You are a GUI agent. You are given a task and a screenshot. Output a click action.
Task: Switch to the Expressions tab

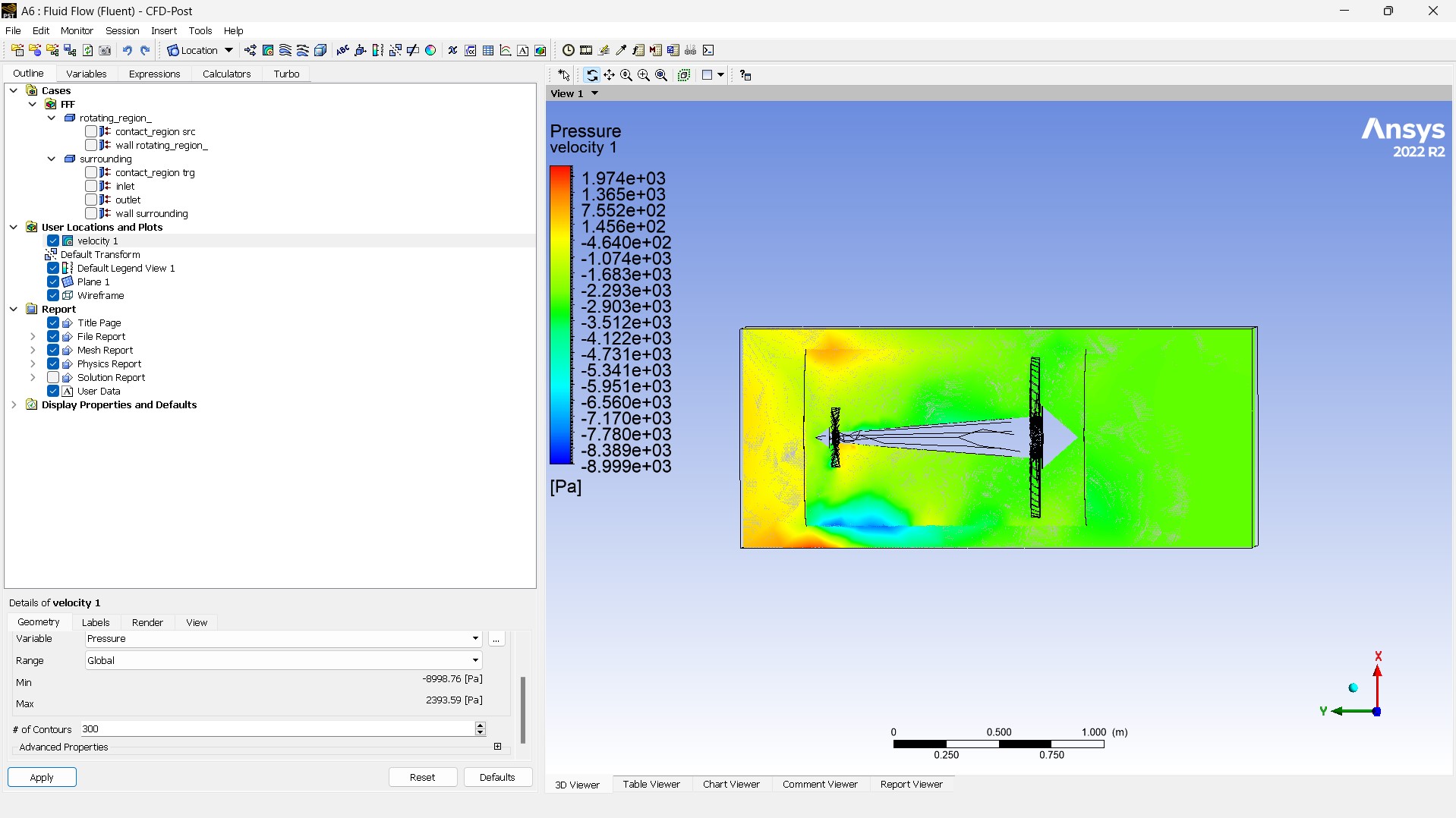tap(154, 74)
